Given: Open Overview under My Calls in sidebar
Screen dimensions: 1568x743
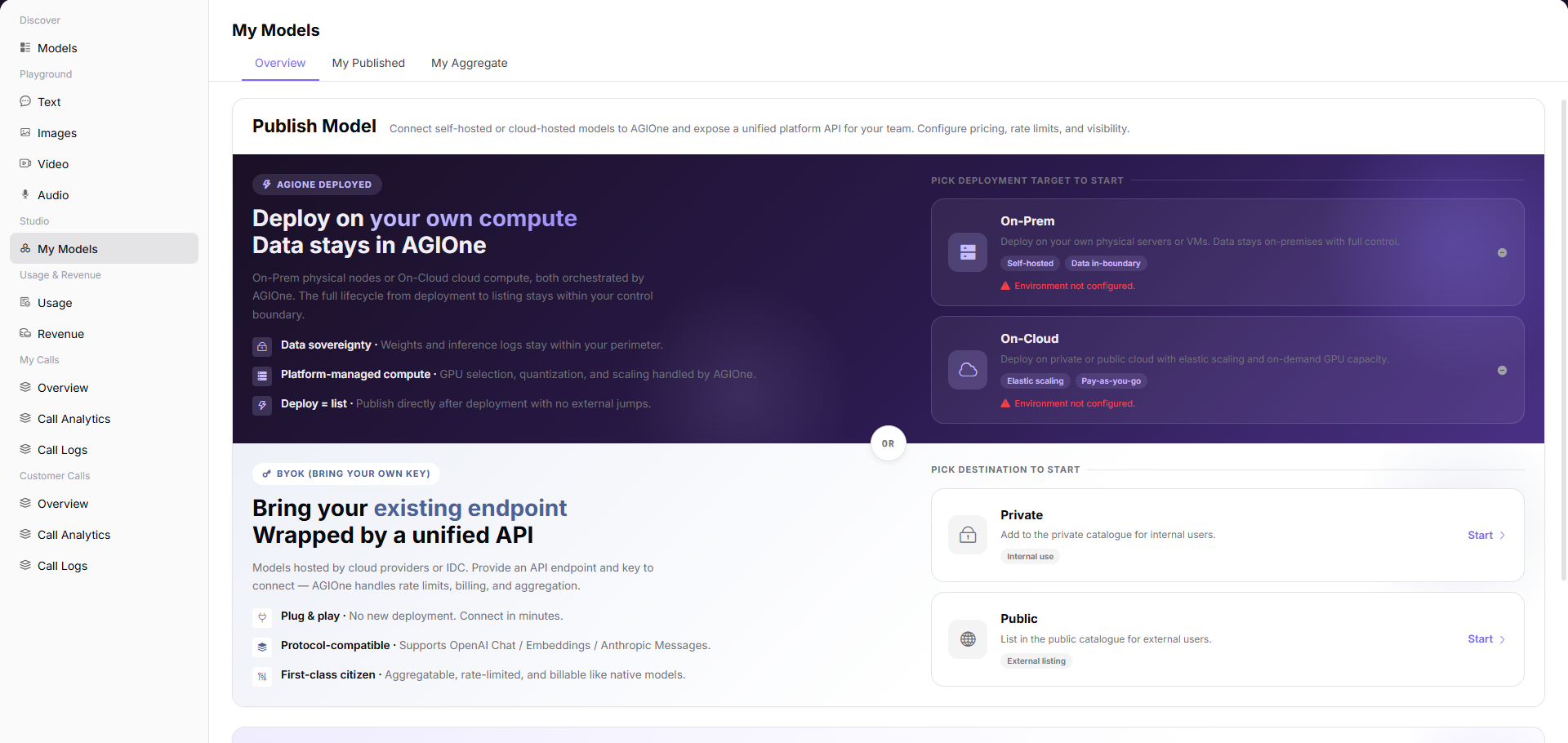Looking at the screenshot, I should (104, 388).
